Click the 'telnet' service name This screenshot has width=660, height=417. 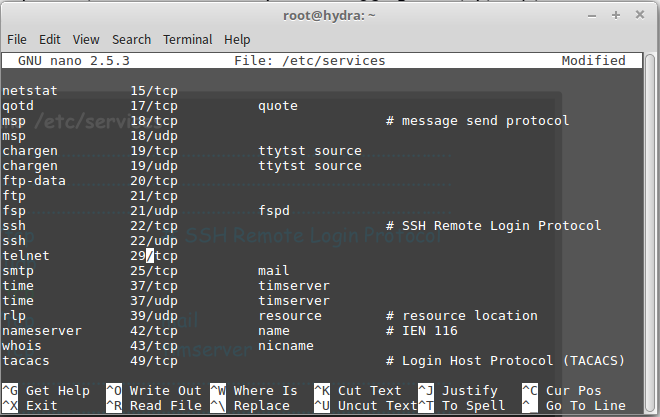pos(26,256)
